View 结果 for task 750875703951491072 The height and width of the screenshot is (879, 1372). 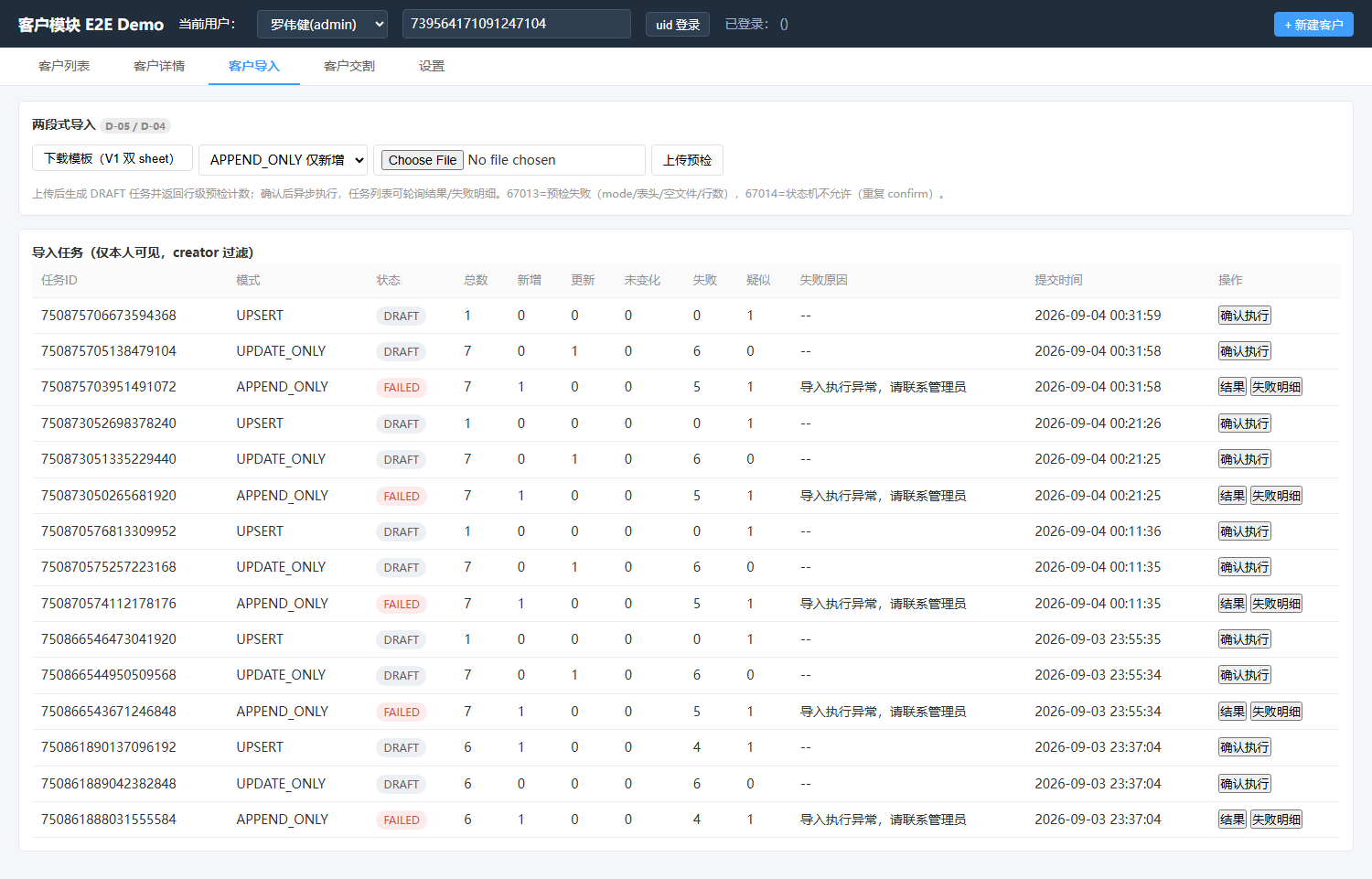coord(1232,387)
